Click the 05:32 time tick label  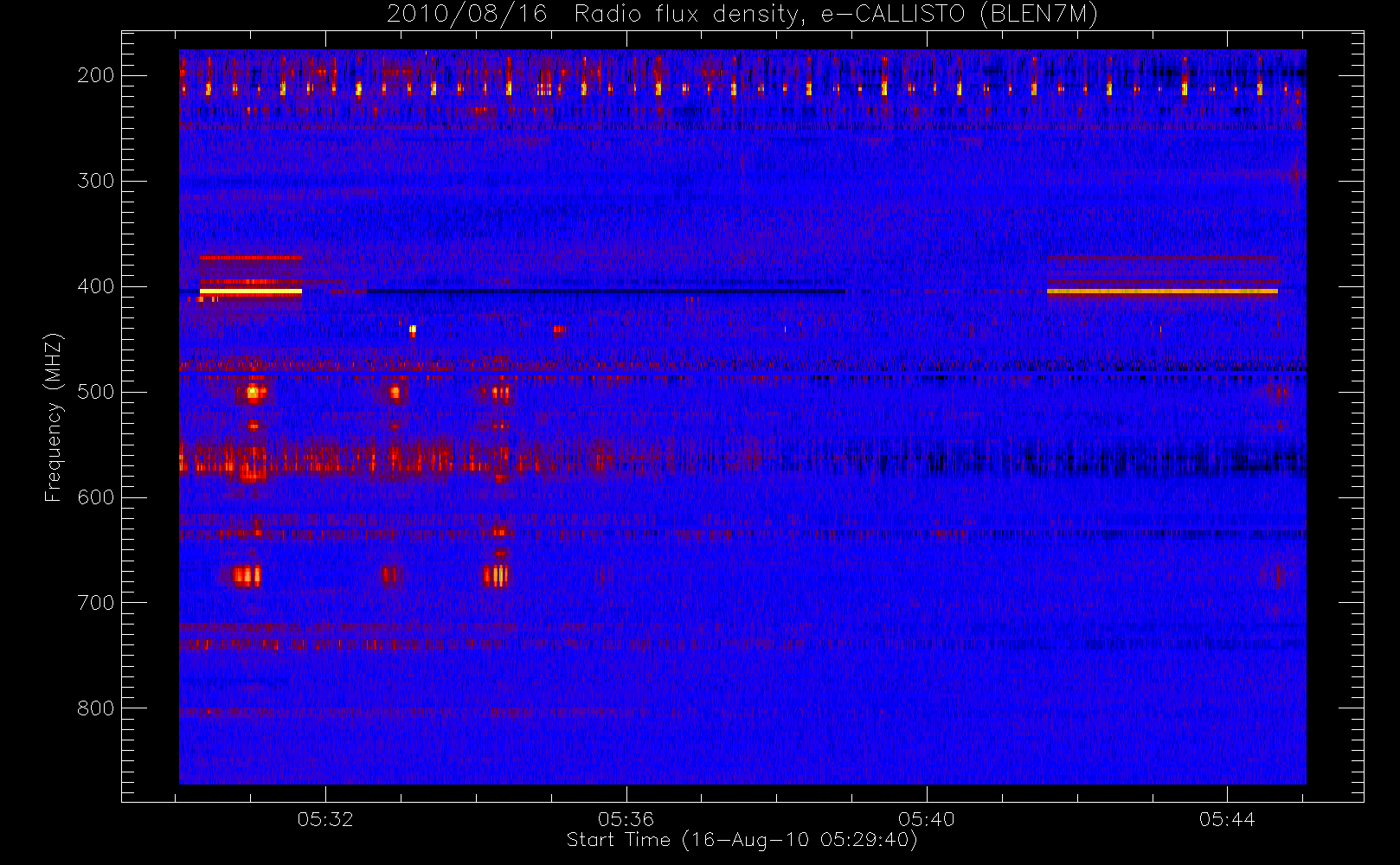325,819
